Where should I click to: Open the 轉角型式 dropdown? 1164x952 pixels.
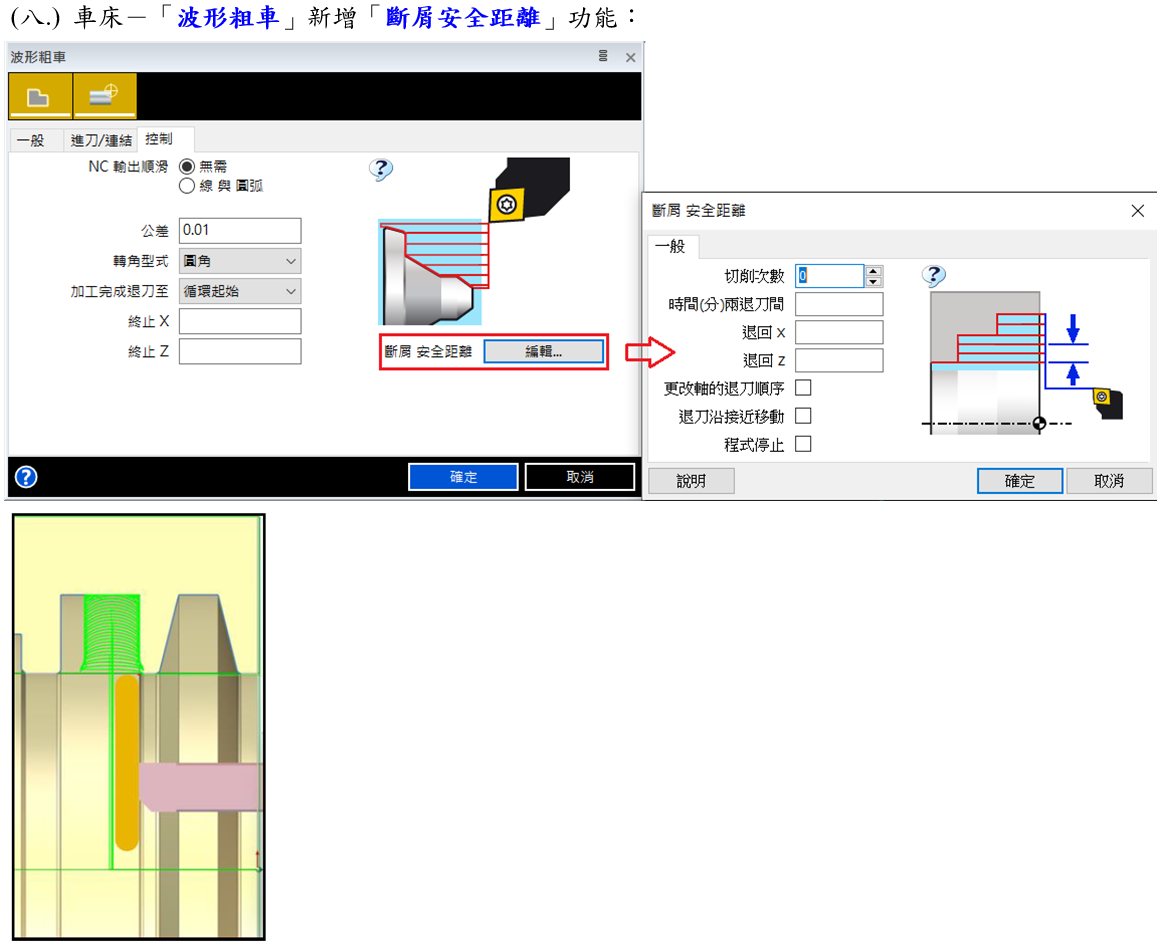pos(240,261)
